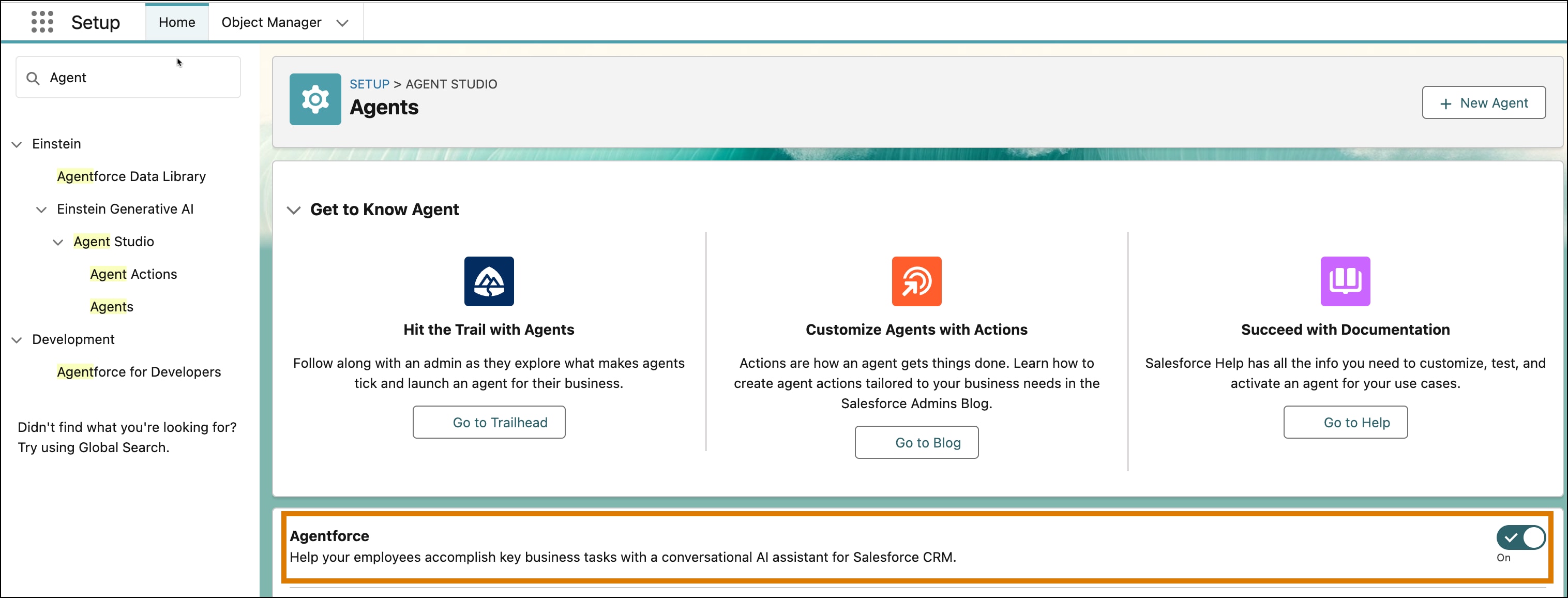Click the Go to Trailhead button
Image resolution: width=1568 pixels, height=598 pixels.
489,422
